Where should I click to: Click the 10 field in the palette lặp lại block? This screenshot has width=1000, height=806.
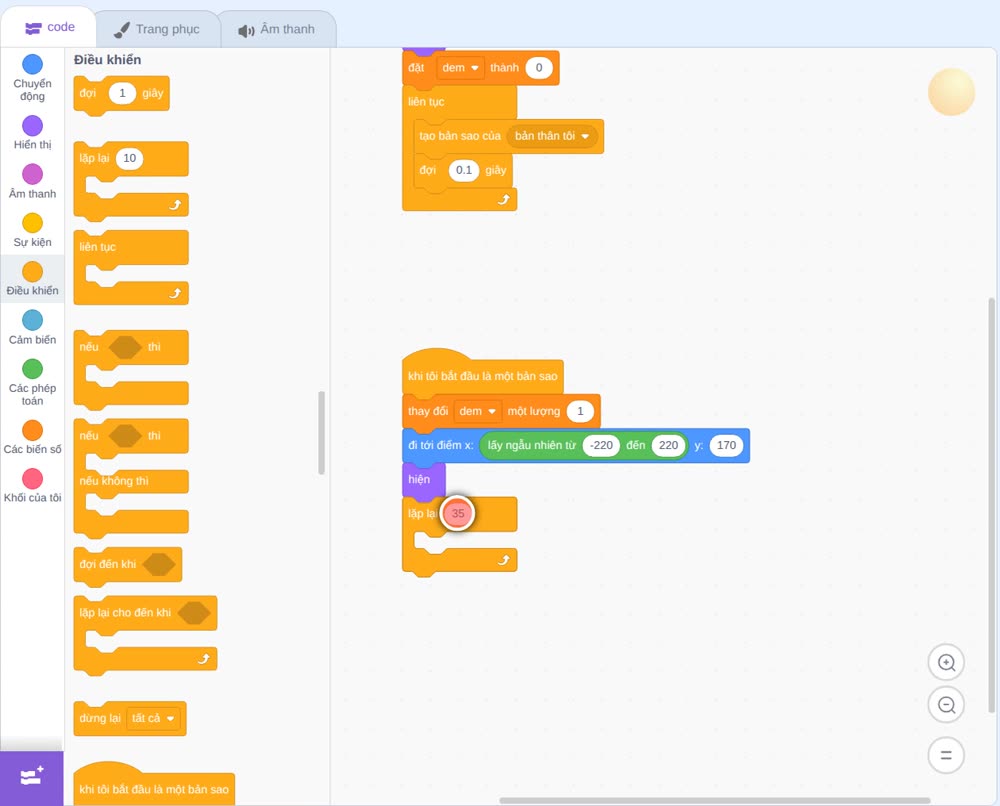[129, 158]
